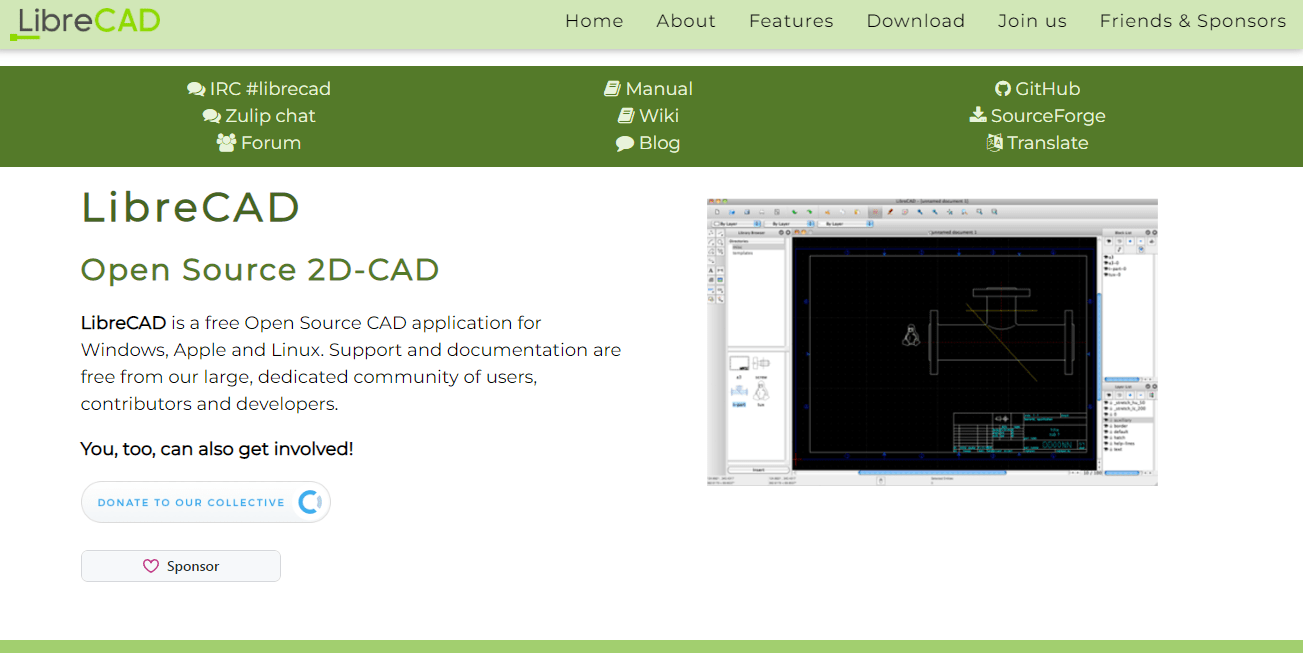
Task: Click the GitHub octocat icon
Action: tap(1003, 89)
